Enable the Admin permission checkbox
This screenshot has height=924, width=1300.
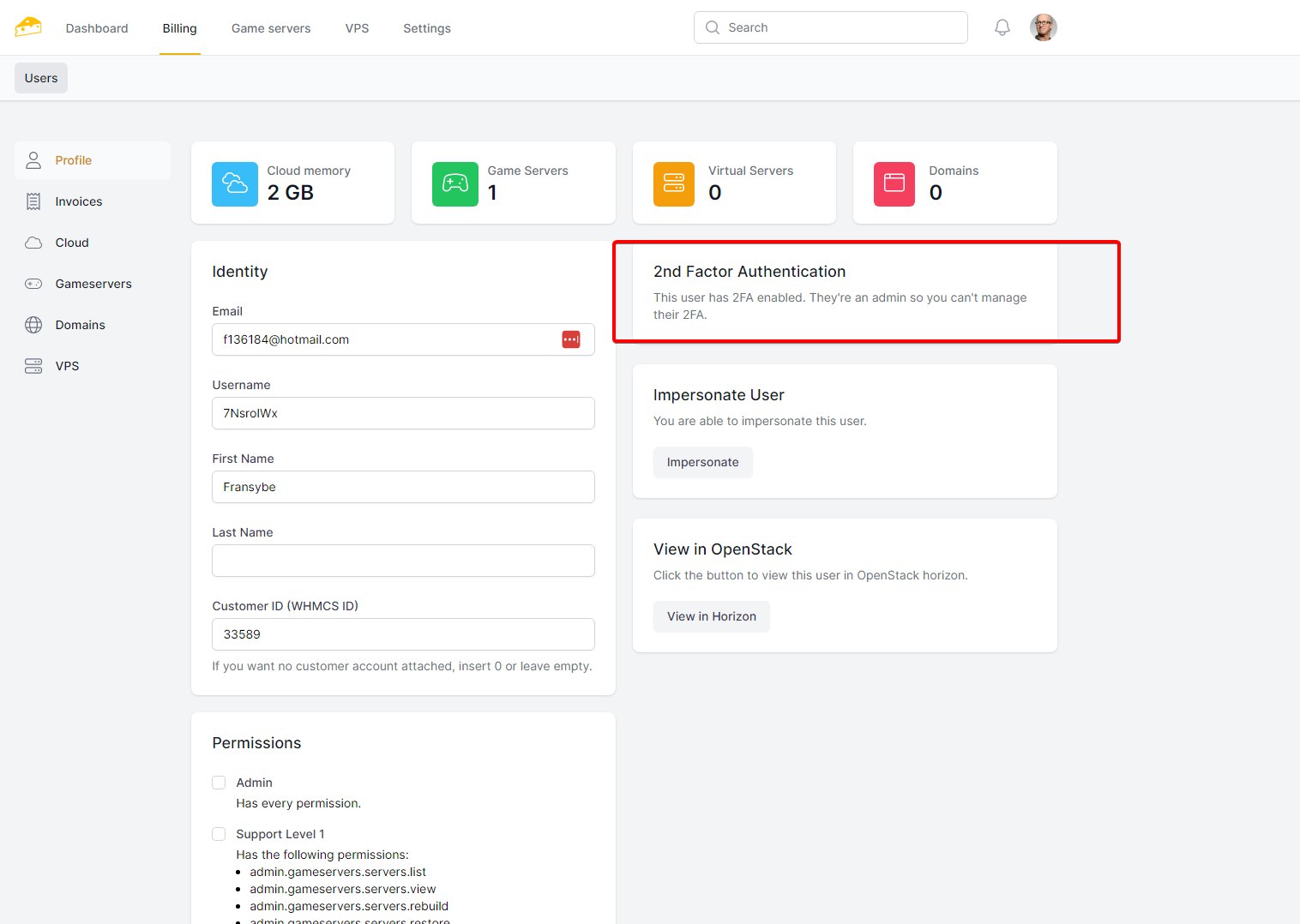(x=219, y=783)
